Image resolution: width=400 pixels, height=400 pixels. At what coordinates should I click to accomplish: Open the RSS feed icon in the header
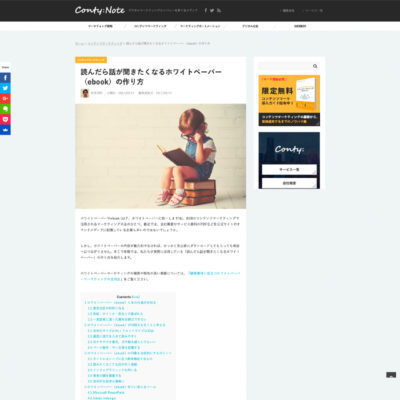pos(219,10)
